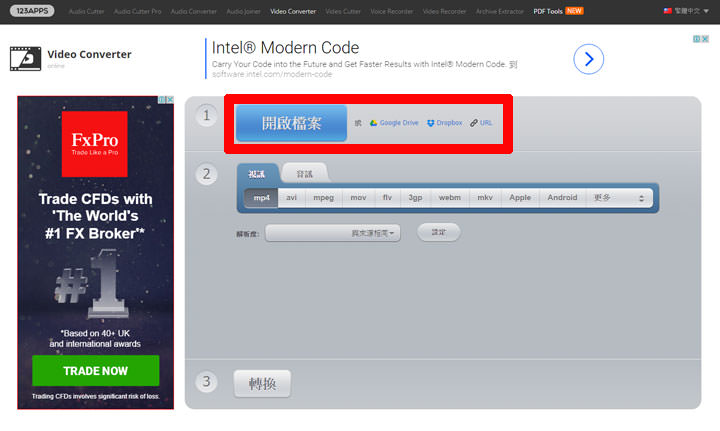Select Apple device format

520,198
